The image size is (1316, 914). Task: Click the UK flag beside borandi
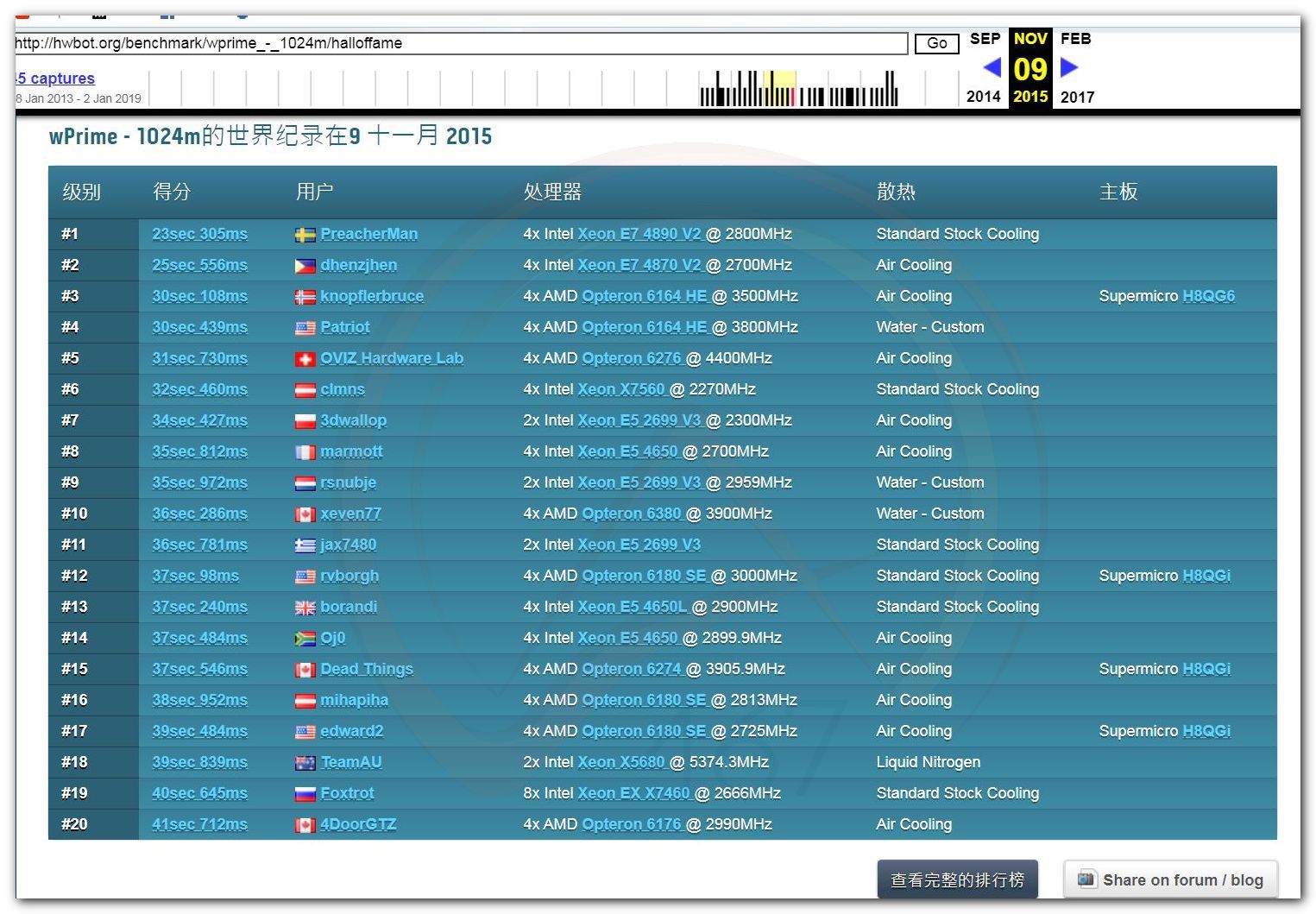pyautogui.click(x=305, y=608)
